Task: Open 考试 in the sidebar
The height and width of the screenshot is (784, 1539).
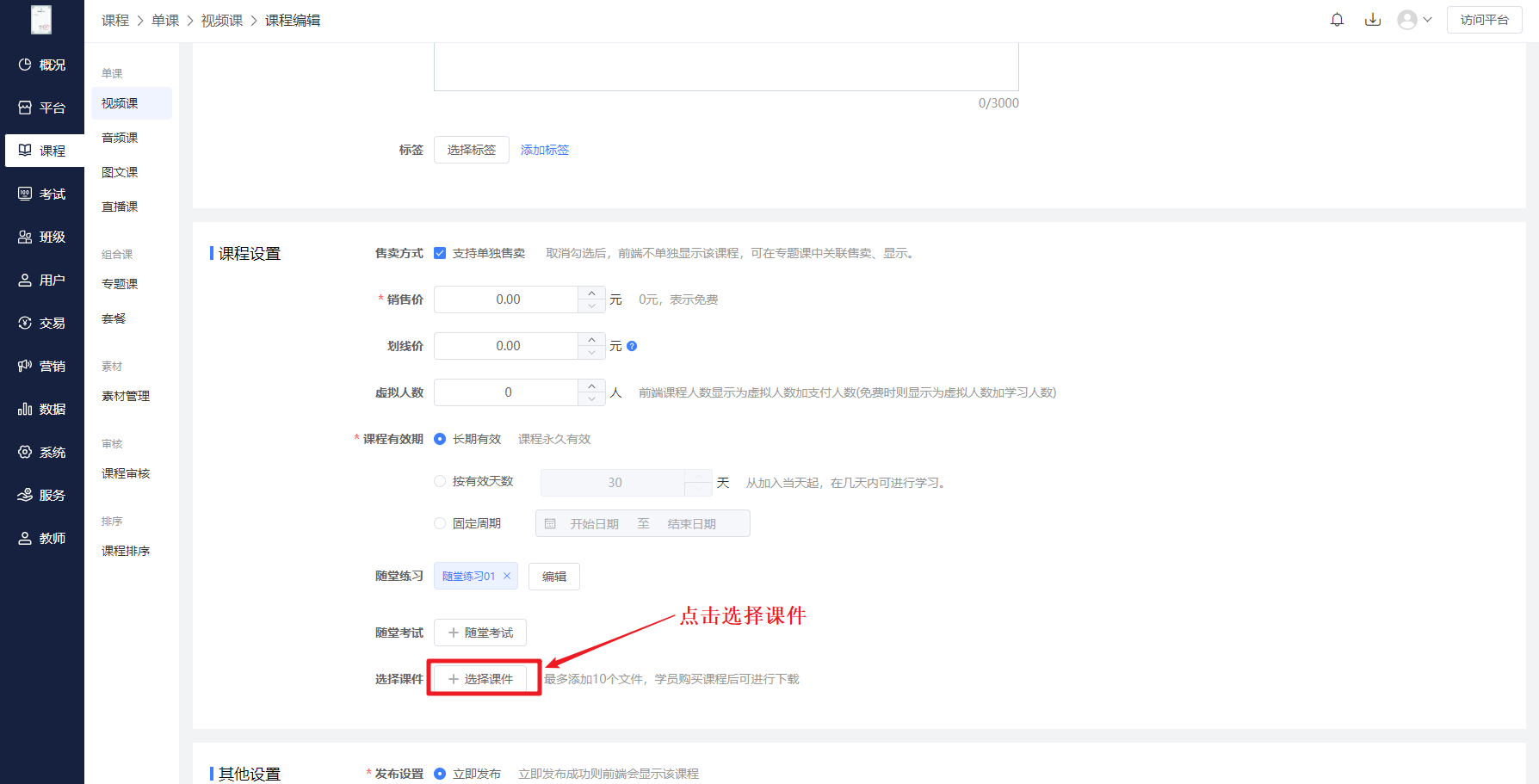Action: point(42,194)
